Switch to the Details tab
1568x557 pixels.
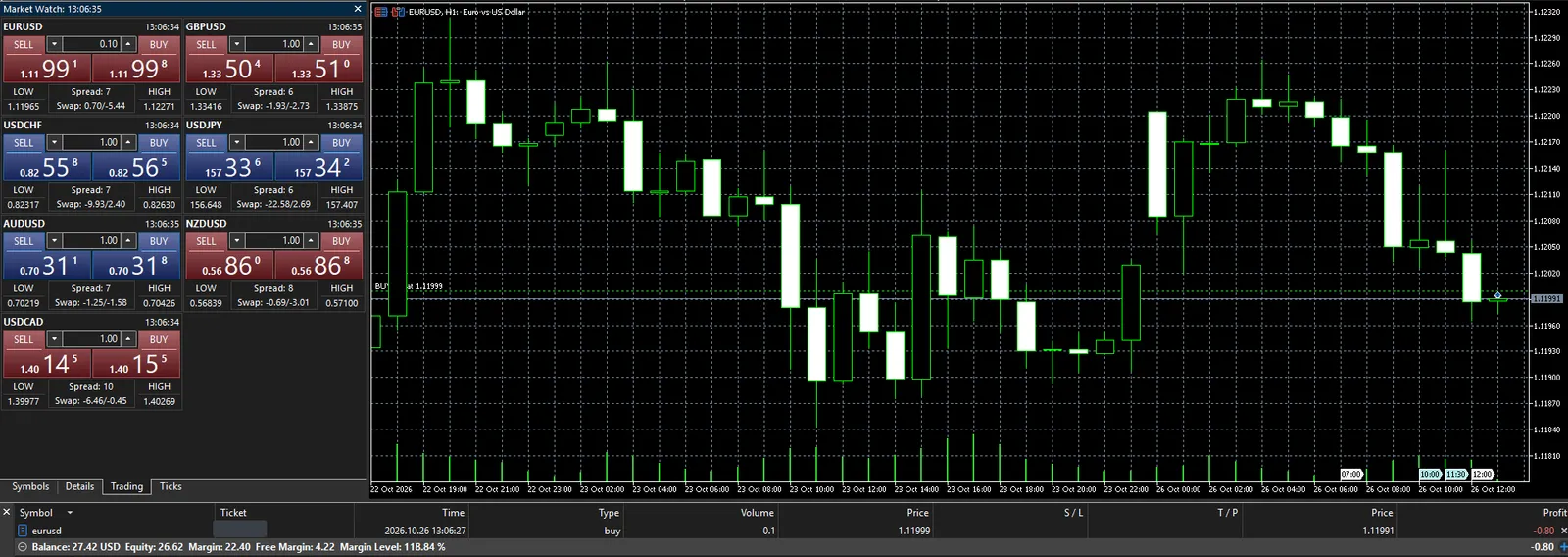coord(79,487)
